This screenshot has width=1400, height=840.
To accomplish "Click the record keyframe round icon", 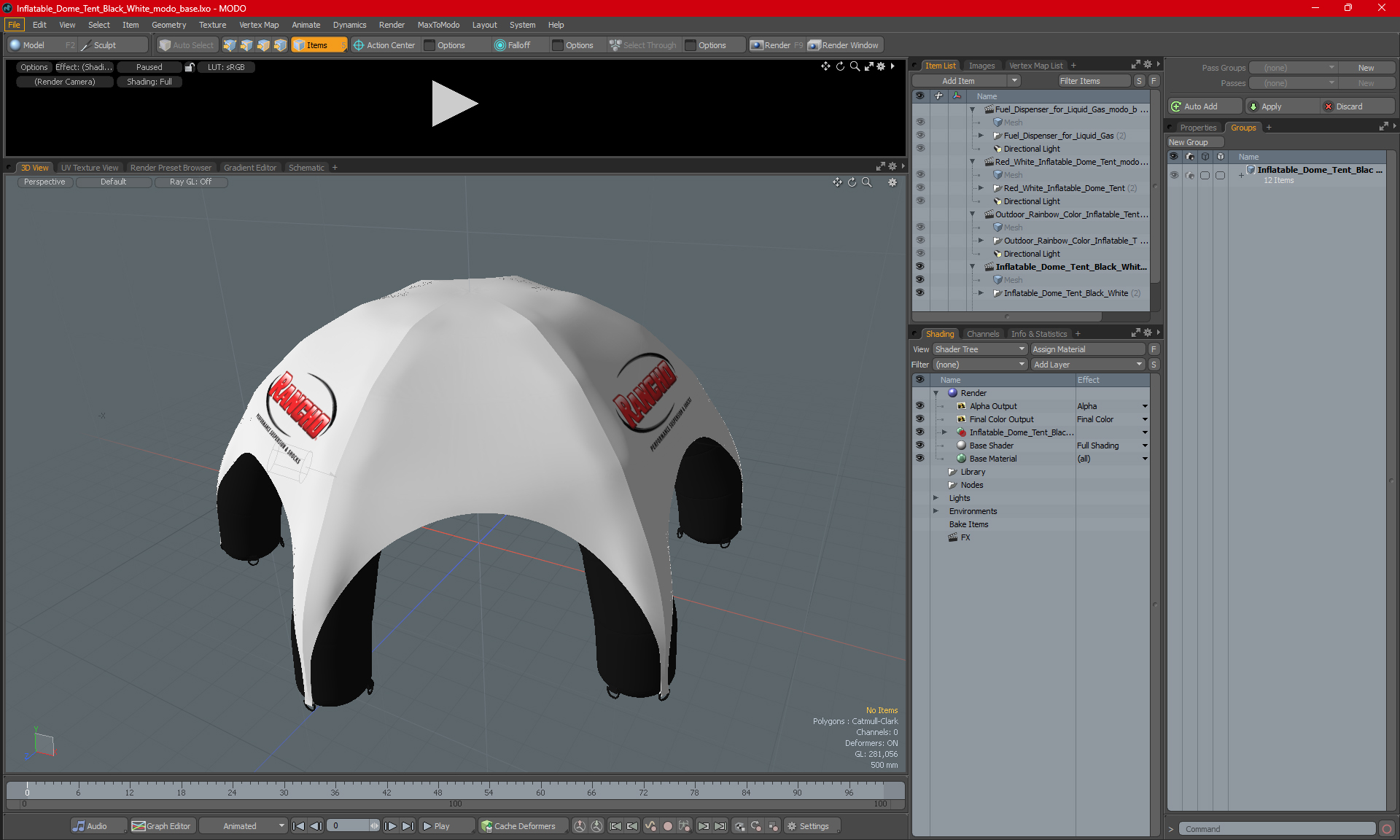I will (667, 826).
